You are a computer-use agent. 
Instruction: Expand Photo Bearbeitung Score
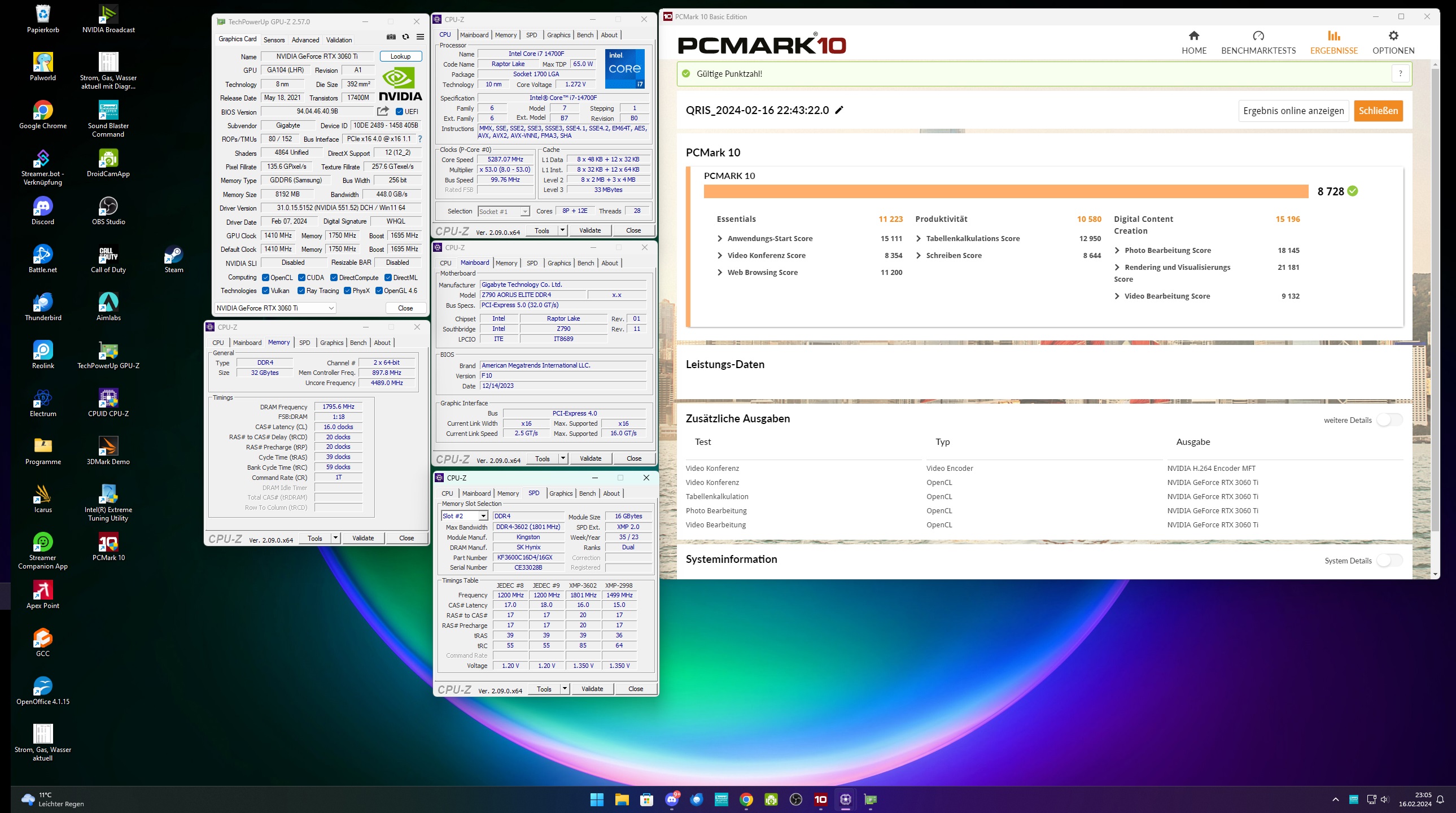1117,251
